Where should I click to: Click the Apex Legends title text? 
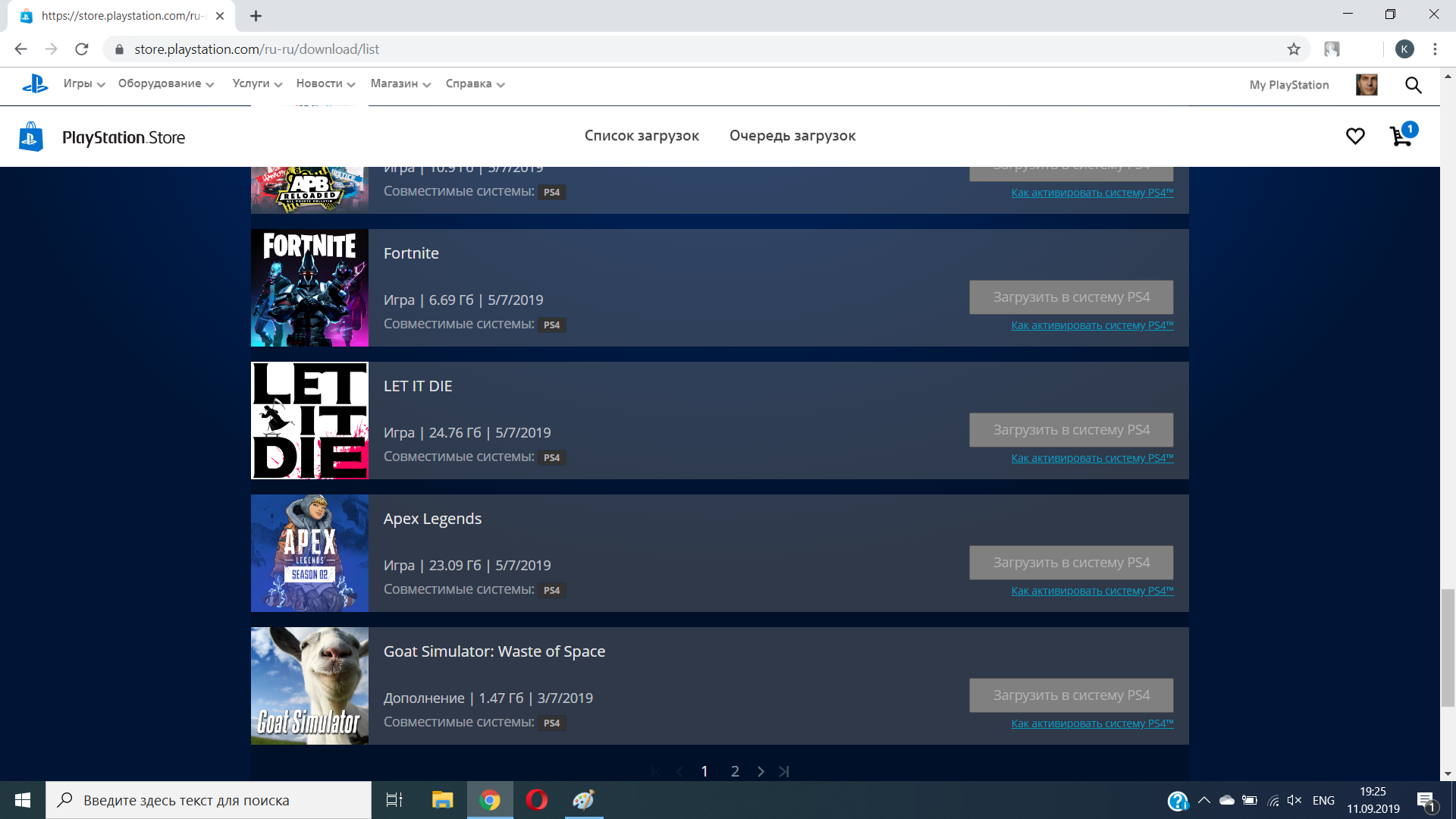[x=432, y=519]
